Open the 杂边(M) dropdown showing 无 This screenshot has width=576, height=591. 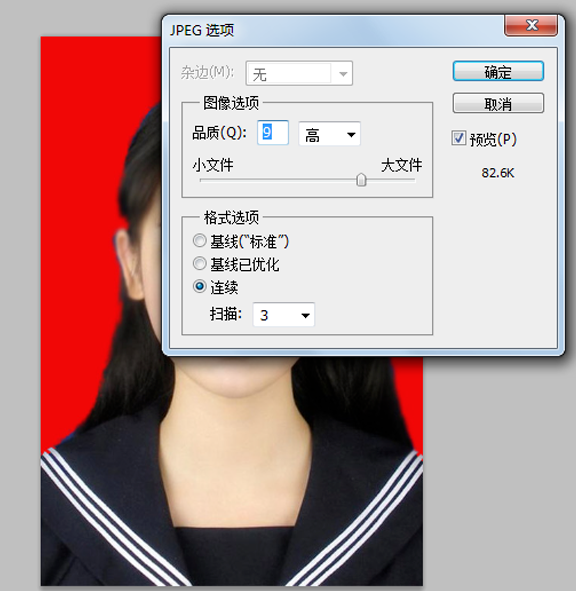click(299, 73)
